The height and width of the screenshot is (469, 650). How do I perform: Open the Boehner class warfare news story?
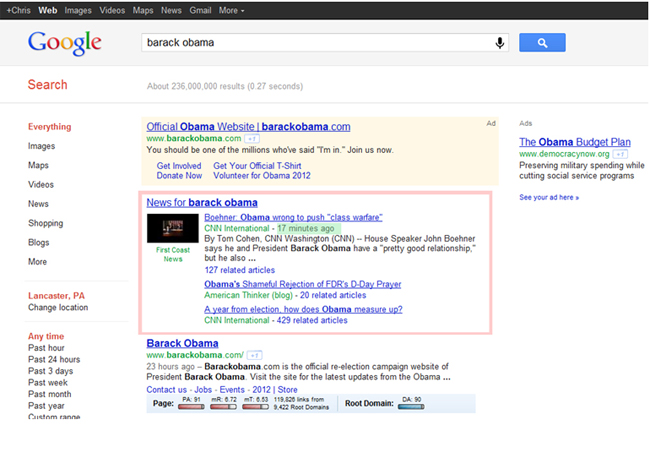[x=293, y=218]
